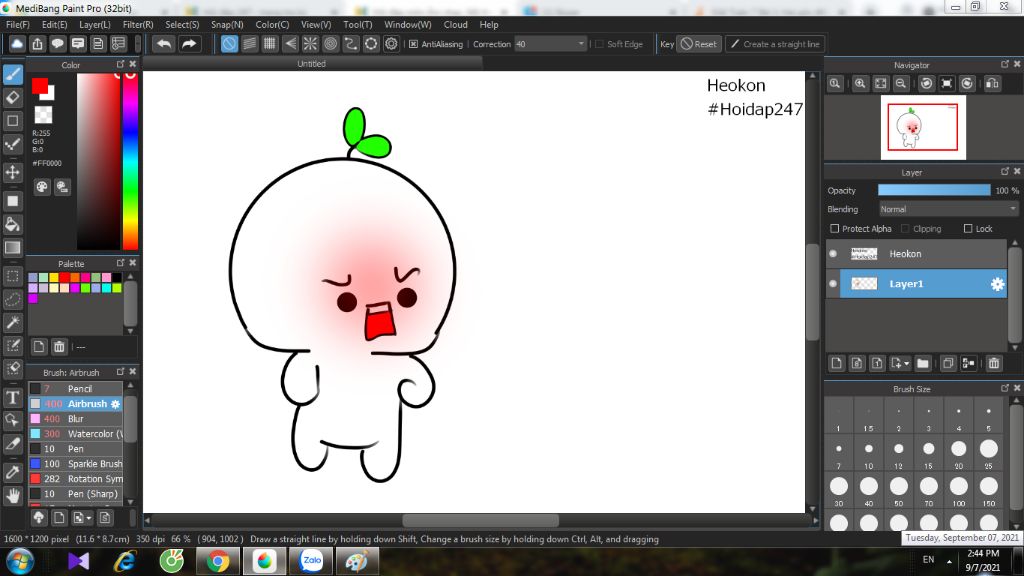This screenshot has width=1024, height=576.
Task: Open the Blending mode dropdown
Action: (948, 209)
